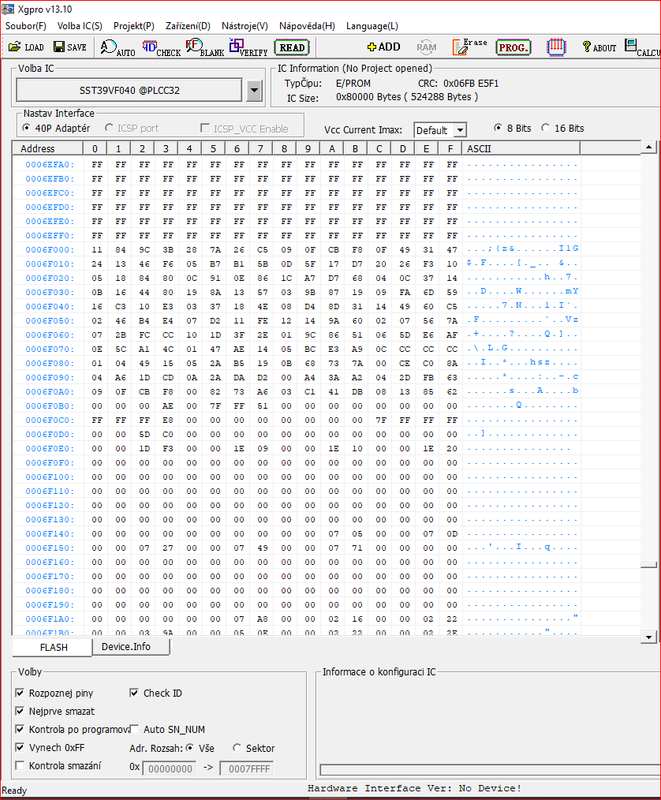Click the Ready status bar text
The image size is (661, 800).
point(14,790)
